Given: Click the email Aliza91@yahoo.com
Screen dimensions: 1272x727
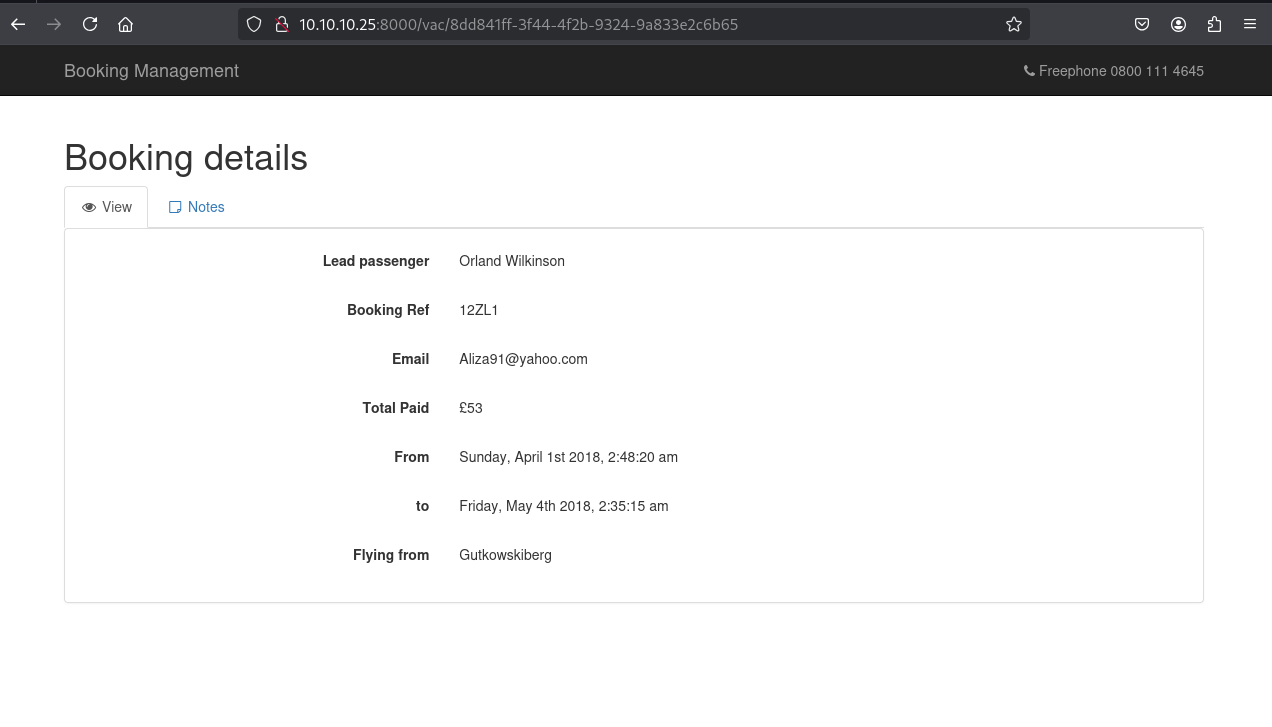Looking at the screenshot, I should [x=523, y=359].
